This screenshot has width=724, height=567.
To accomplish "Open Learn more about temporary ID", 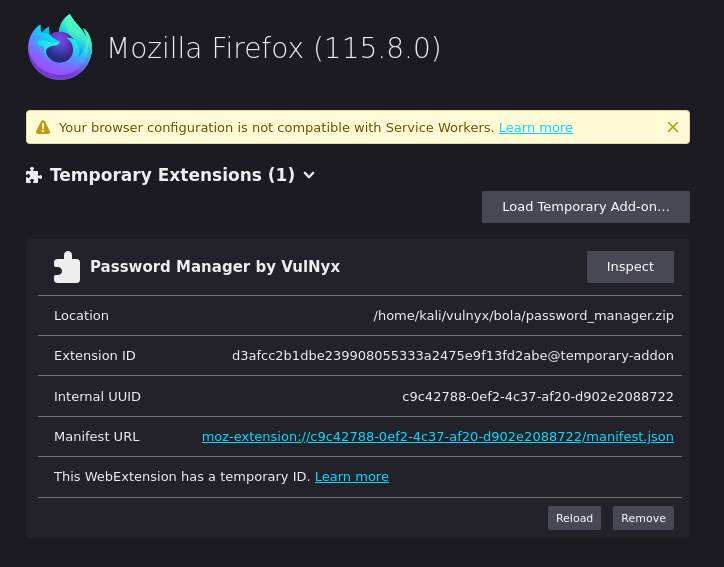I will coord(351,477).
